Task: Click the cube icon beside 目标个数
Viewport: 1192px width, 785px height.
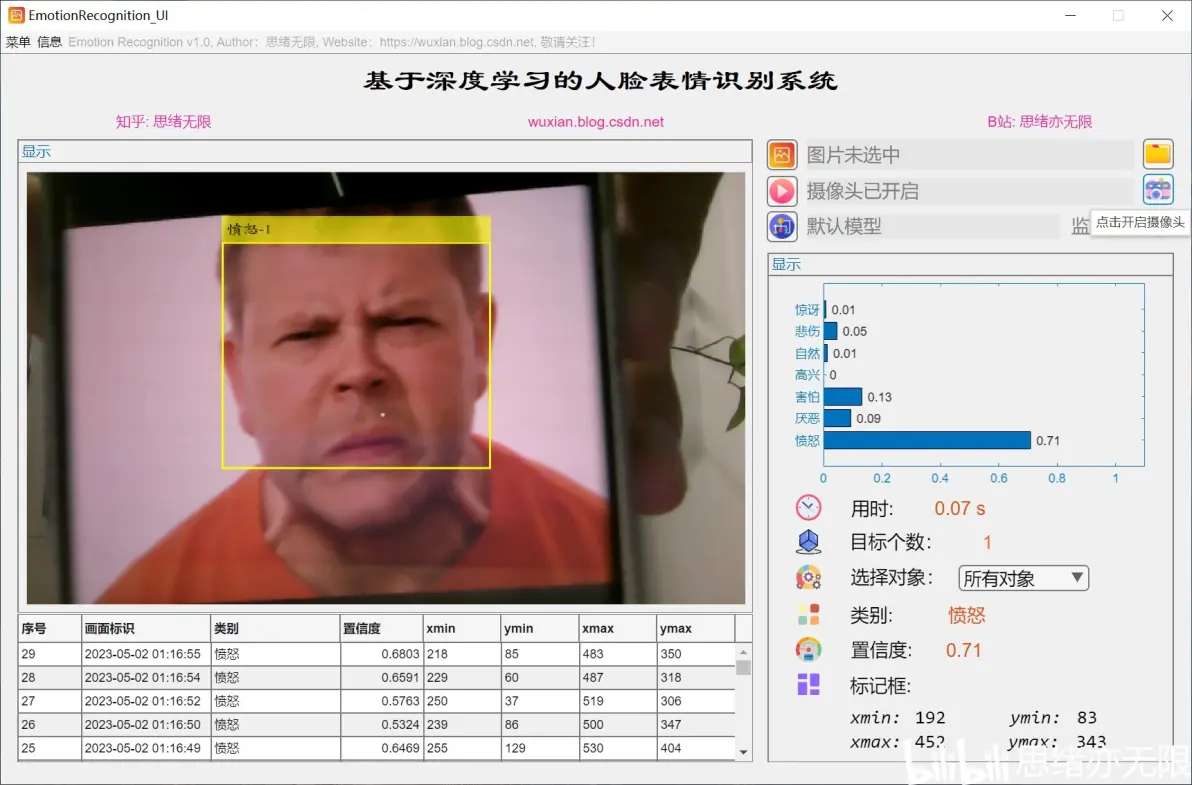Action: (808, 542)
